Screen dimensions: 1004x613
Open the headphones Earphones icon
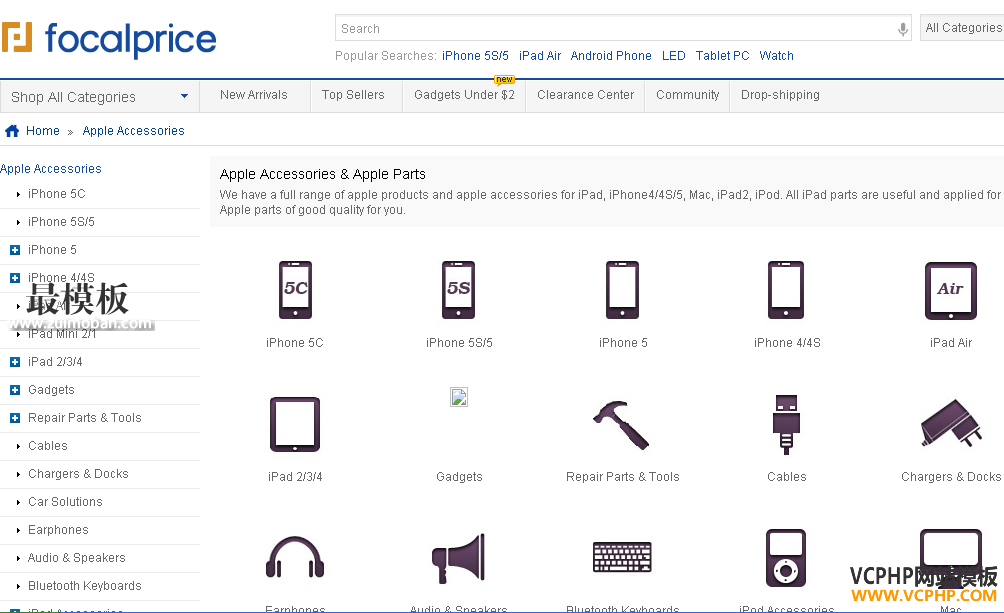click(295, 558)
